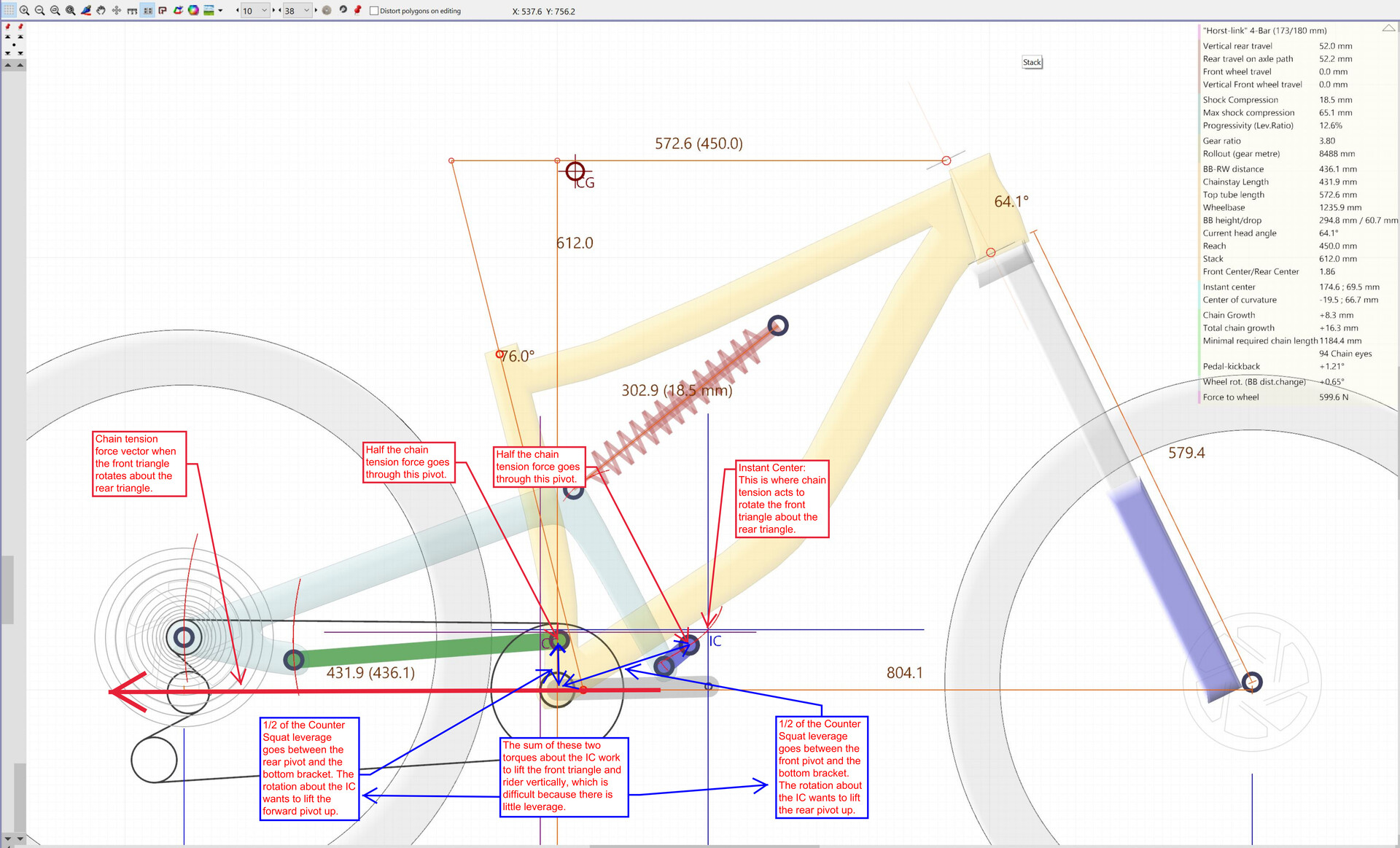Open the dropdown showing value 38
This screenshot has height=848, width=1400.
point(306,10)
